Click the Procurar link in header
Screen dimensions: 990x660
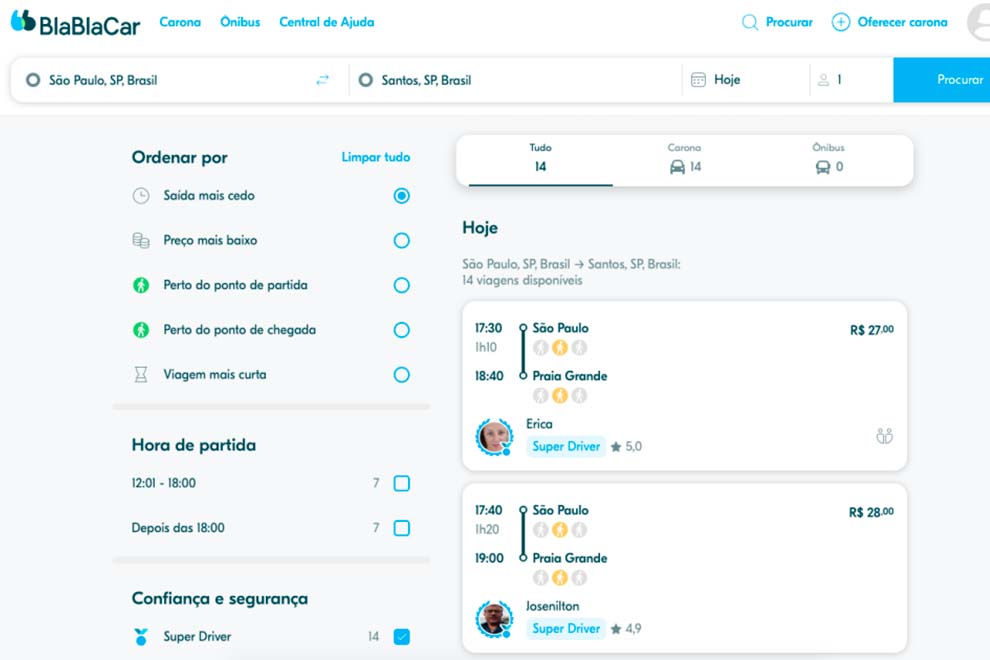pyautogui.click(x=789, y=22)
